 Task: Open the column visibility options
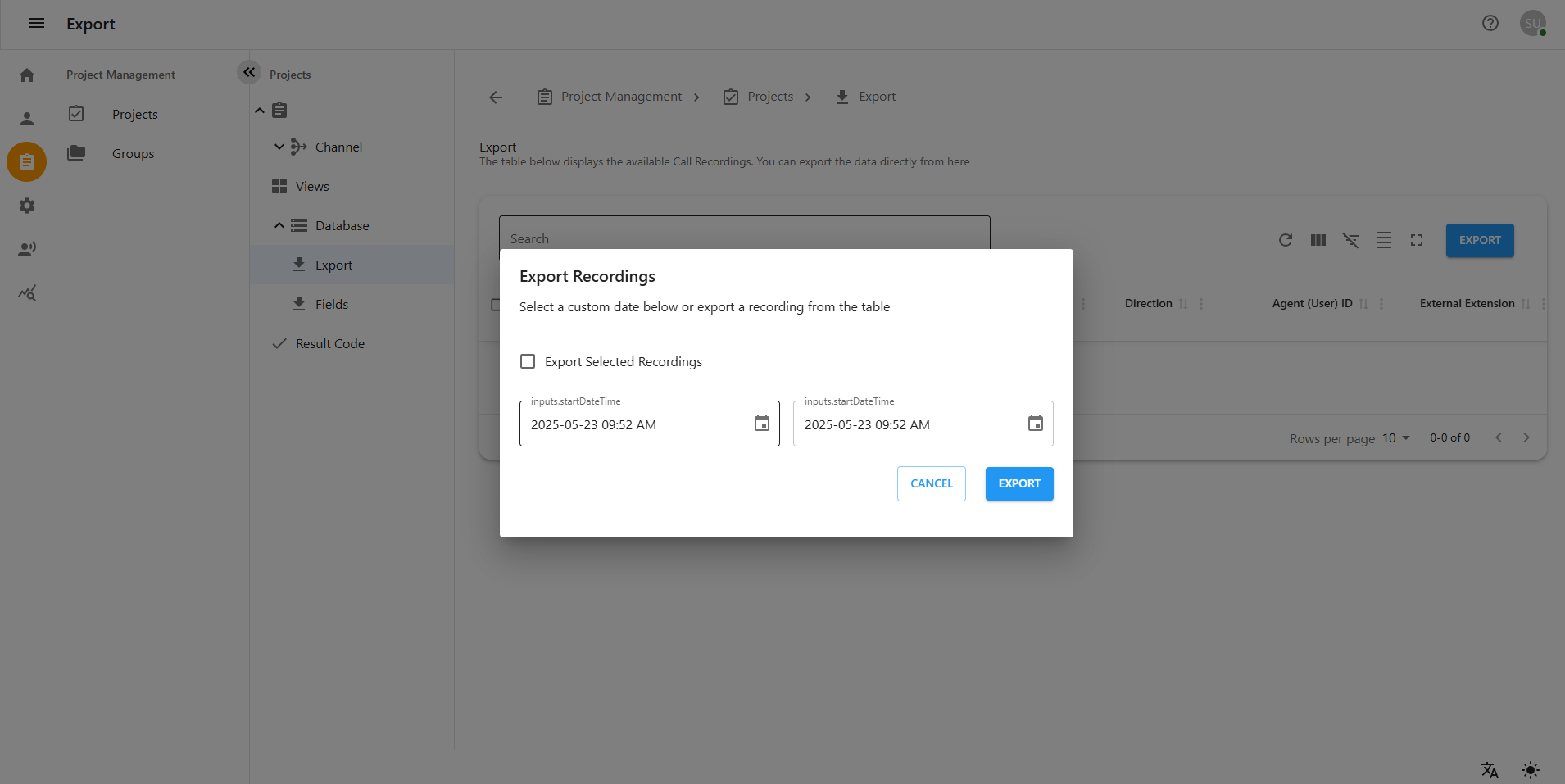[x=1317, y=240]
